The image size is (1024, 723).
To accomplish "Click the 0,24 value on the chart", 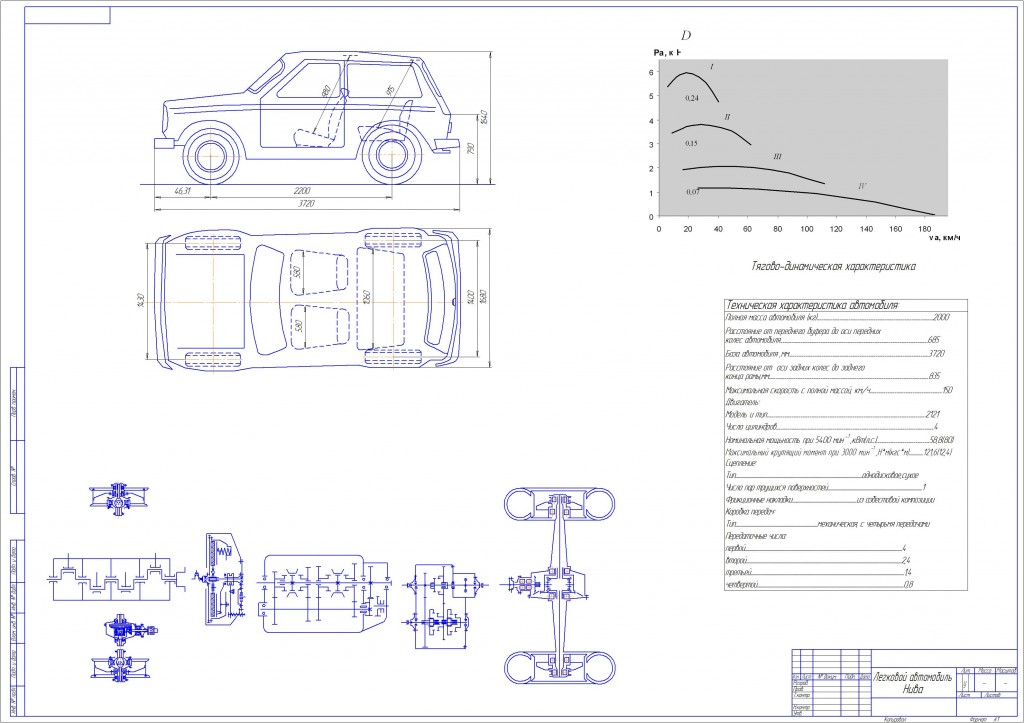I will tap(692, 98).
